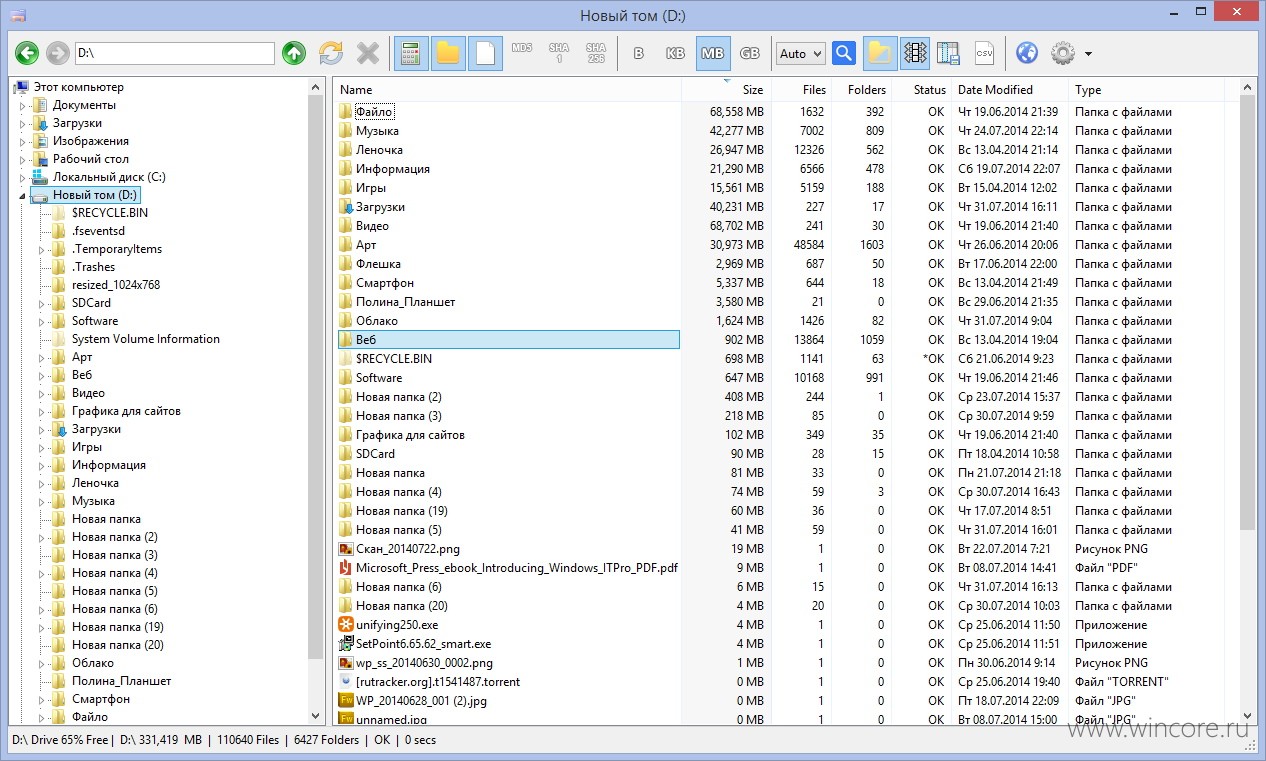Viewport: 1266px width, 761px height.
Task: Switch size units to GB
Action: [750, 53]
